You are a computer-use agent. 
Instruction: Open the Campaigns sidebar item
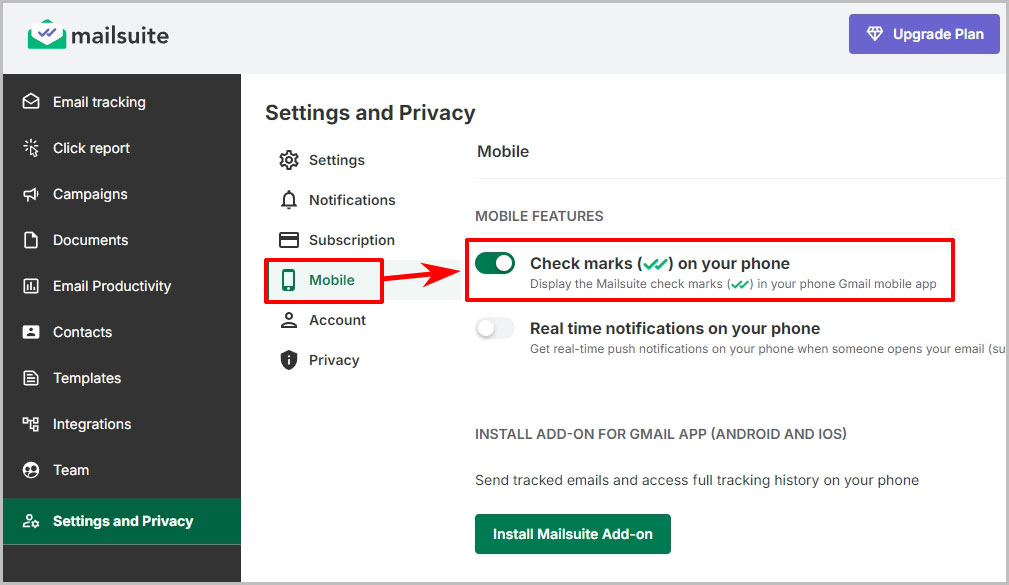pyautogui.click(x=122, y=194)
